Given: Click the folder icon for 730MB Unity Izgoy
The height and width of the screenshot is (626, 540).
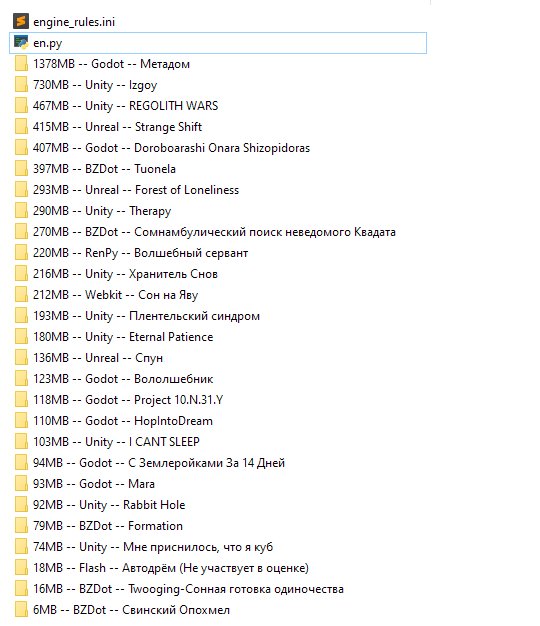Looking at the screenshot, I should [x=21, y=85].
